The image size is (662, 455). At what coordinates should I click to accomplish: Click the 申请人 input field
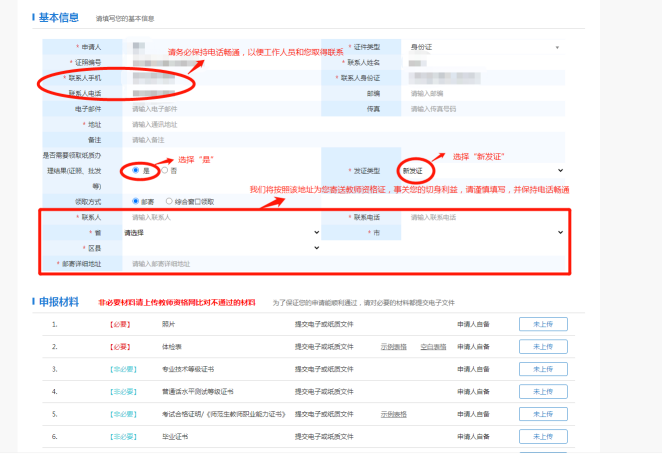click(x=222, y=47)
